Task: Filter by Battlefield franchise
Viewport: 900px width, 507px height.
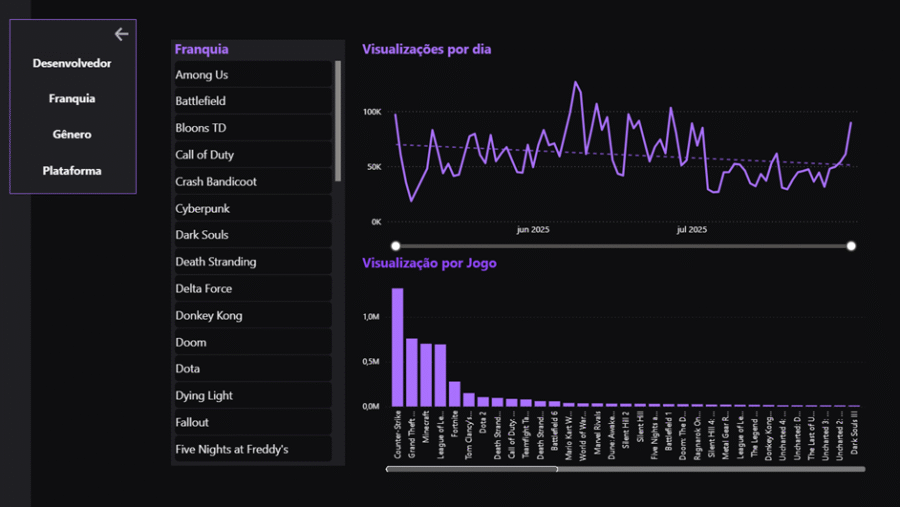Action: point(252,101)
